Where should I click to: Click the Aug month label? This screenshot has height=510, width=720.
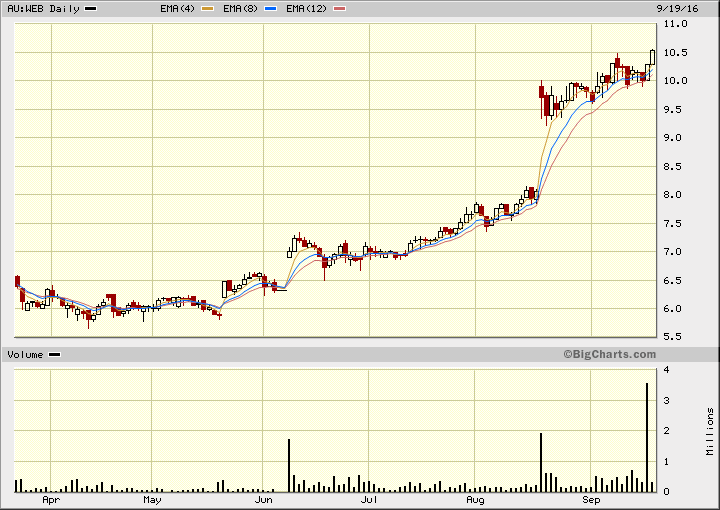coord(475,500)
